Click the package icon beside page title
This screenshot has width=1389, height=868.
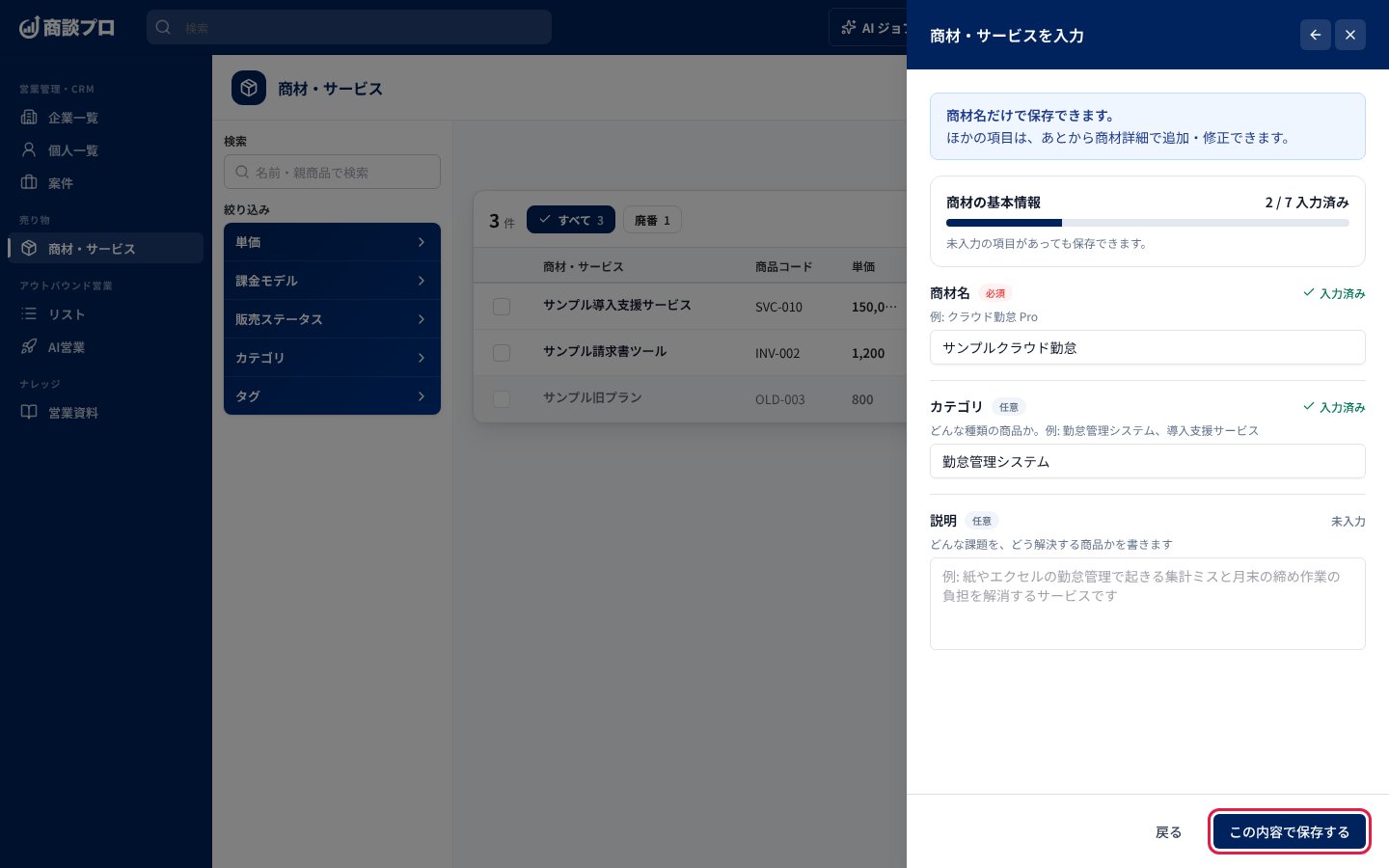249,88
